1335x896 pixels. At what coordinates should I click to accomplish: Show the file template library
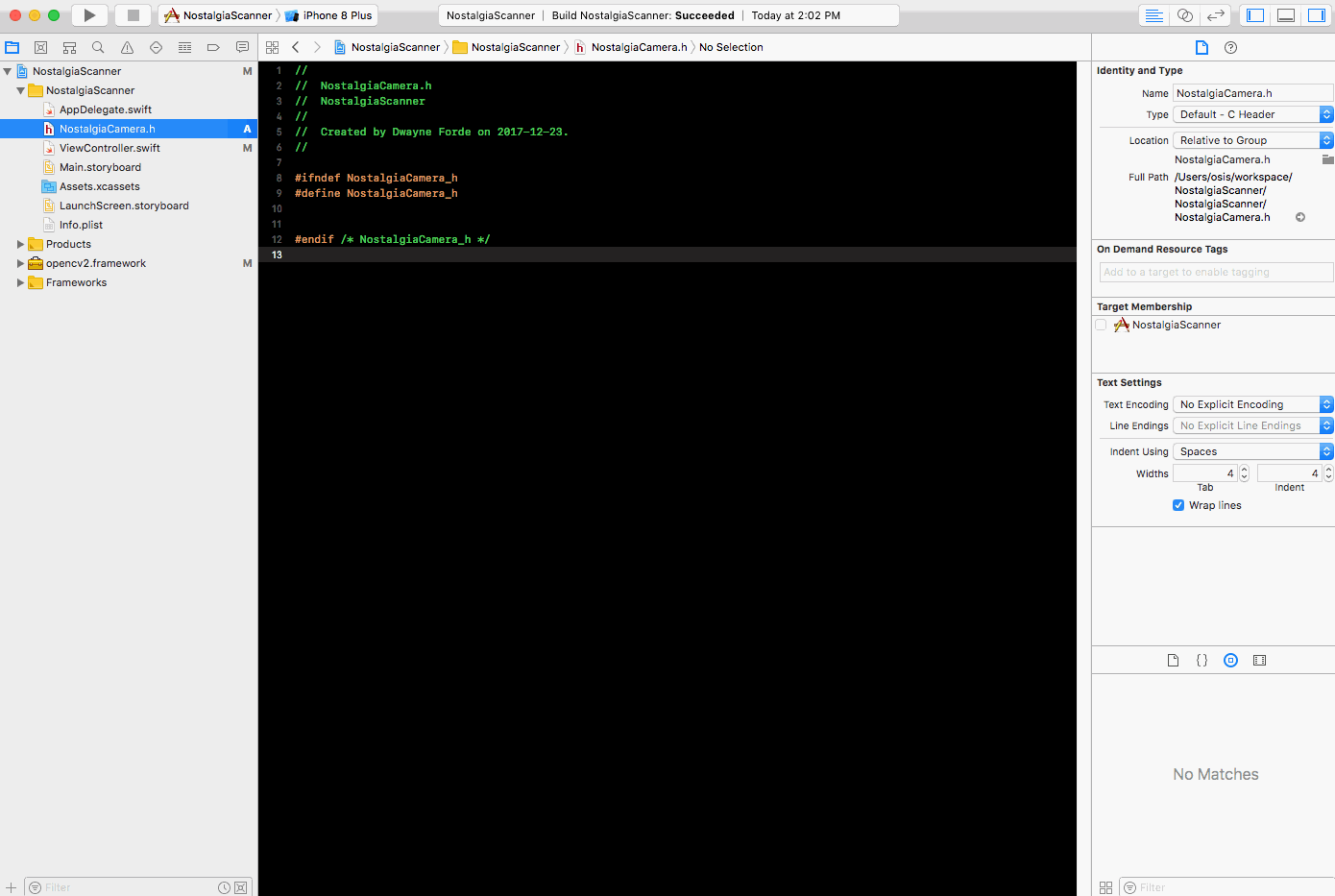(x=1173, y=660)
